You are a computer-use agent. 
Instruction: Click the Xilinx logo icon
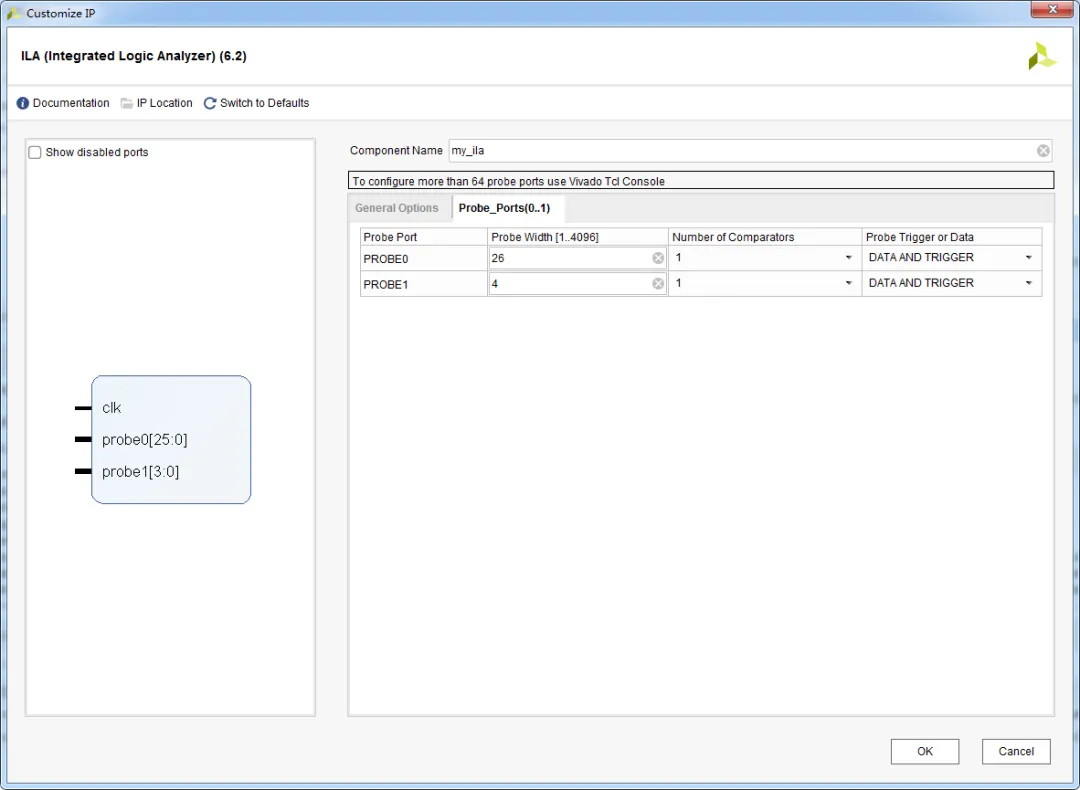coord(1041,56)
